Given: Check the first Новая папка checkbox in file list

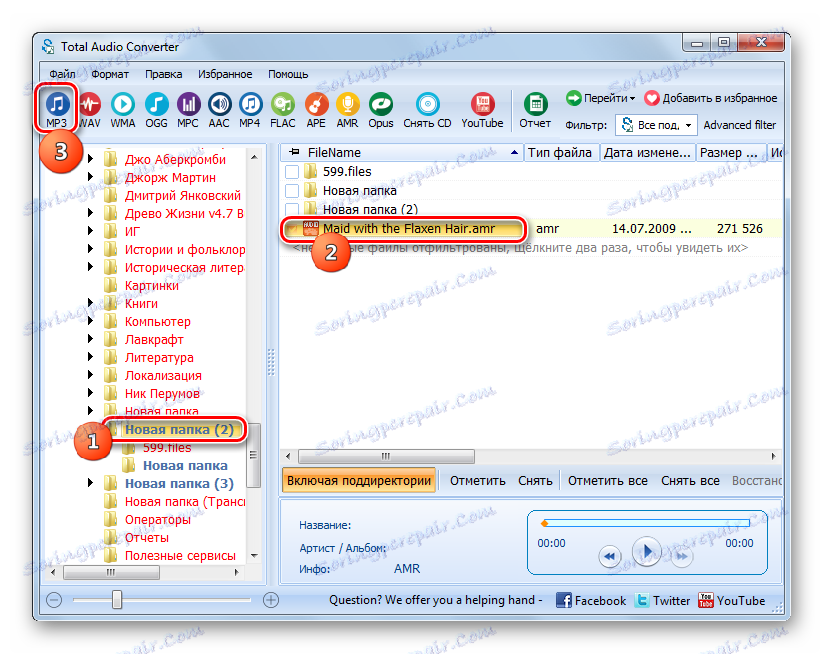Looking at the screenshot, I should tap(292, 191).
